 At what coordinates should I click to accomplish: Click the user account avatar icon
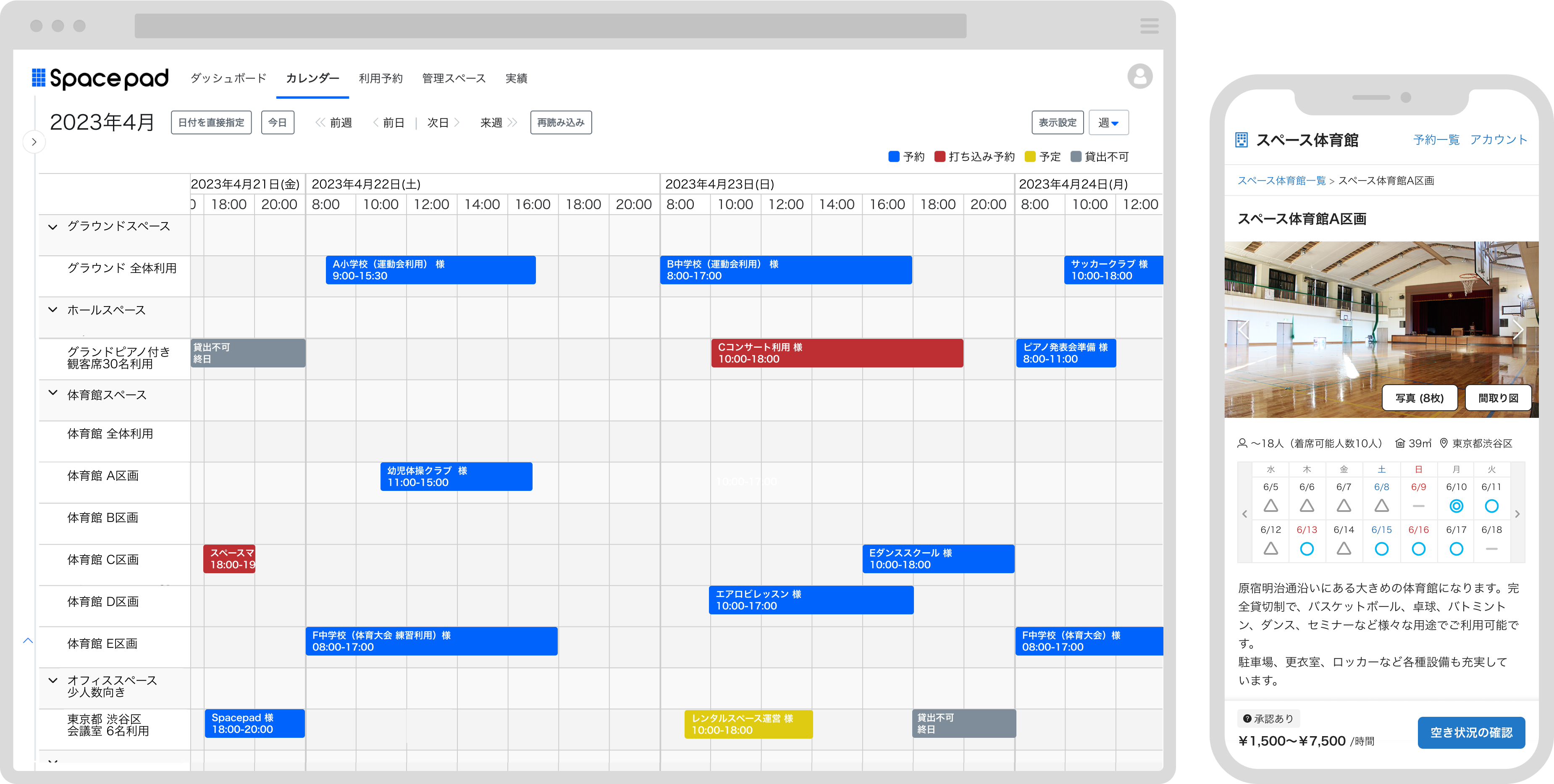(x=1139, y=76)
